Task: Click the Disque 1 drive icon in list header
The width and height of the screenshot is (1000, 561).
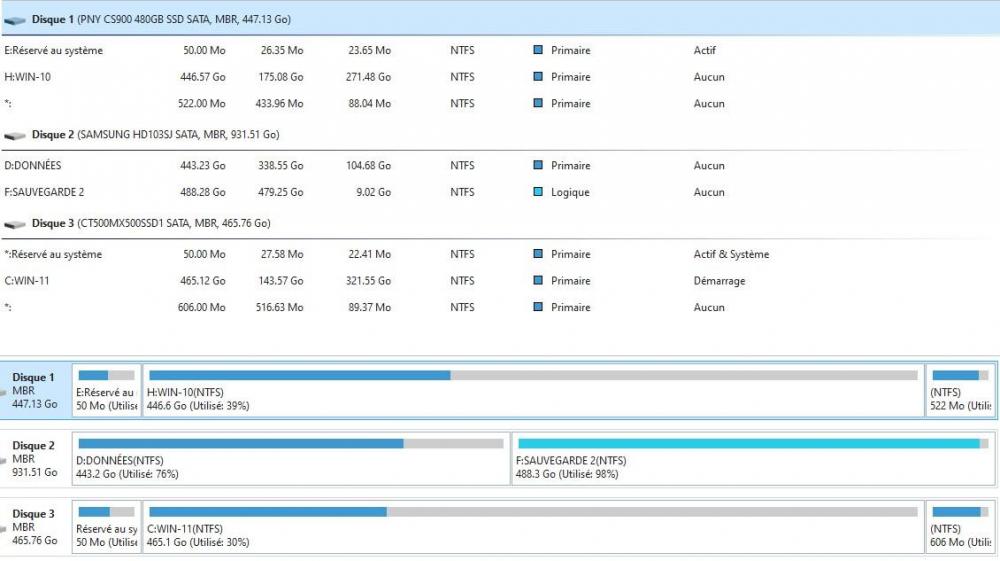Action: (15, 20)
